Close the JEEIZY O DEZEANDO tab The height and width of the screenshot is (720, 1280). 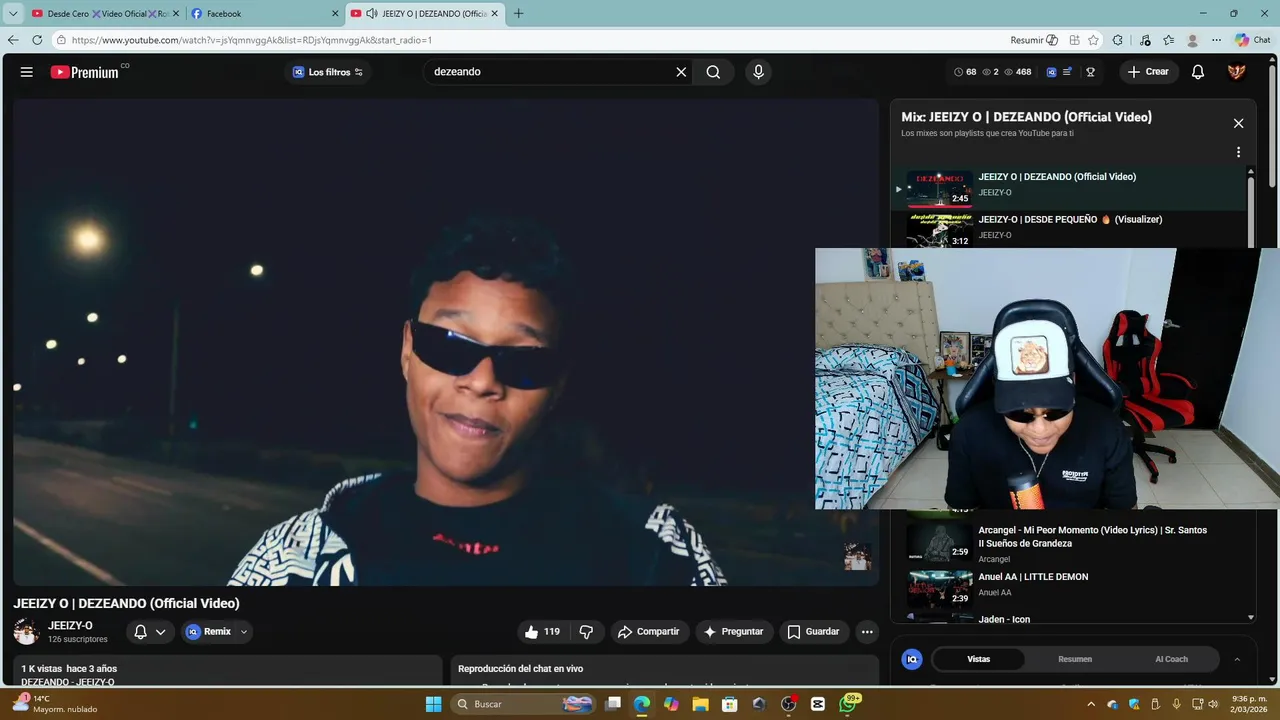[x=493, y=14]
